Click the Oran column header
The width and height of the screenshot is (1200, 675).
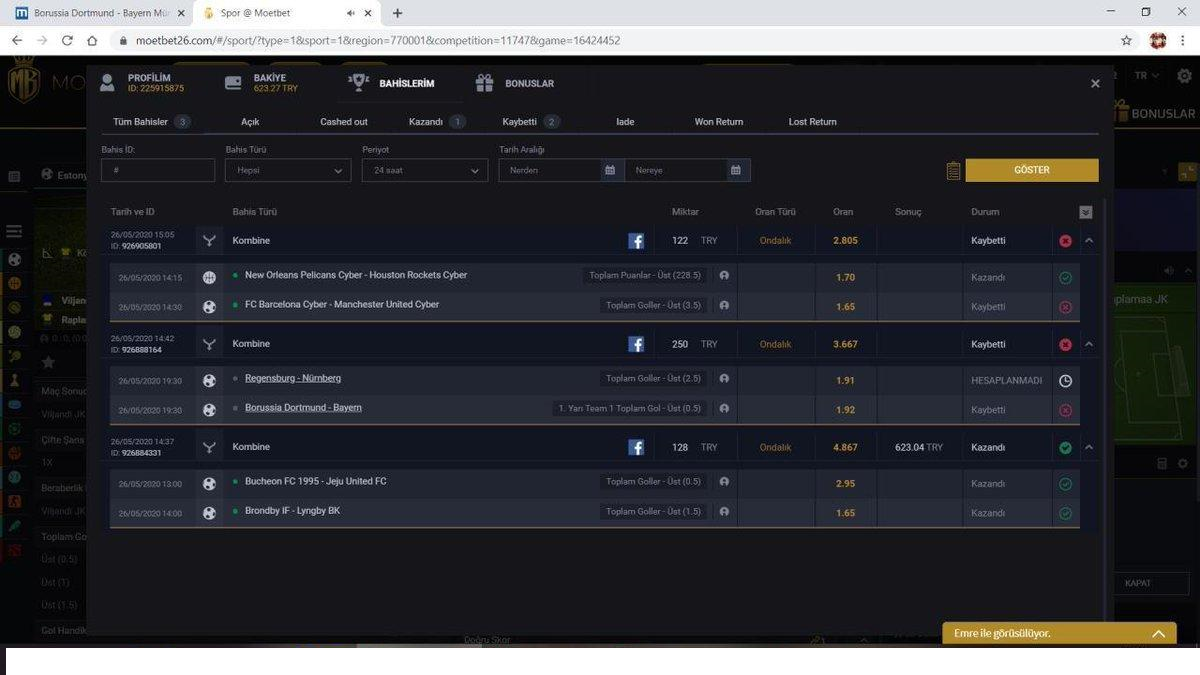843,212
